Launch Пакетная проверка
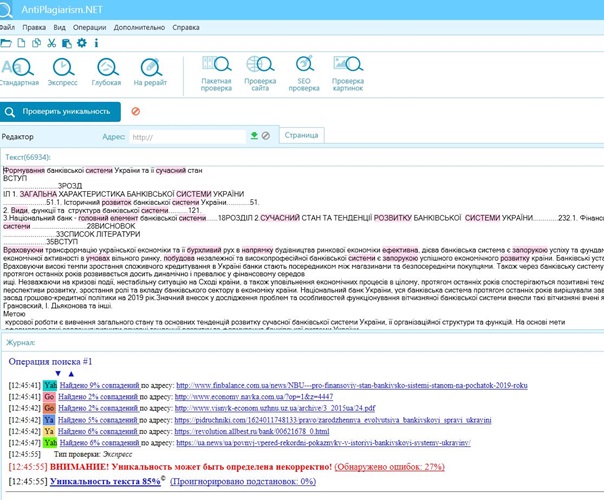Viewport: 604px width, 500px height. tap(216, 74)
